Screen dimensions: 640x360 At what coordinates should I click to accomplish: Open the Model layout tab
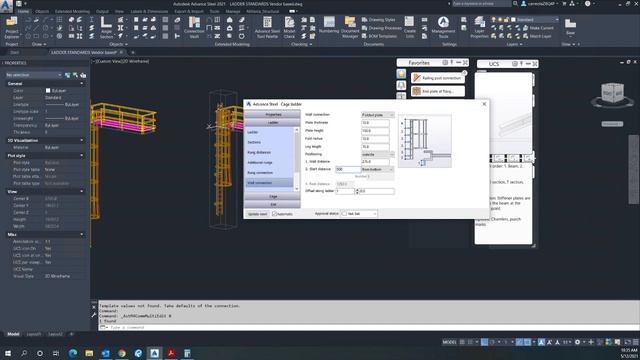tap(13, 334)
